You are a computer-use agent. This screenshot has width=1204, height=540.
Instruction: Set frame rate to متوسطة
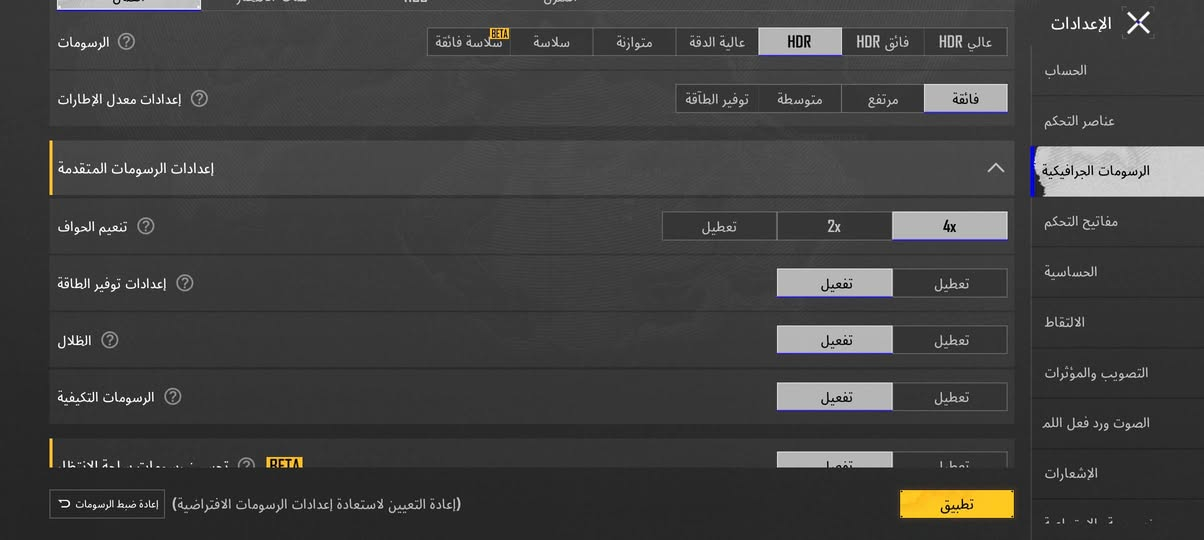click(x=800, y=99)
